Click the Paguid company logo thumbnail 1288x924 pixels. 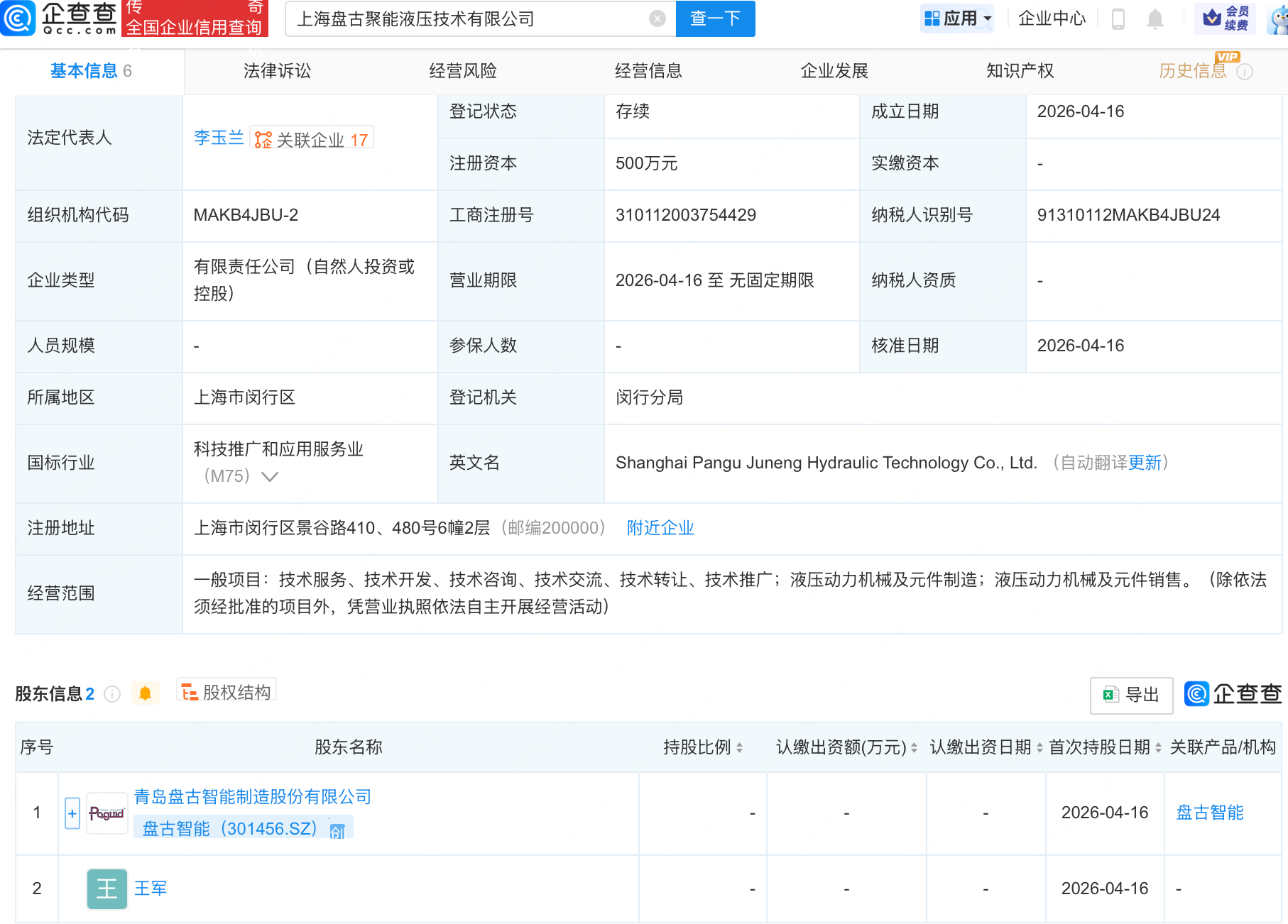point(107,813)
